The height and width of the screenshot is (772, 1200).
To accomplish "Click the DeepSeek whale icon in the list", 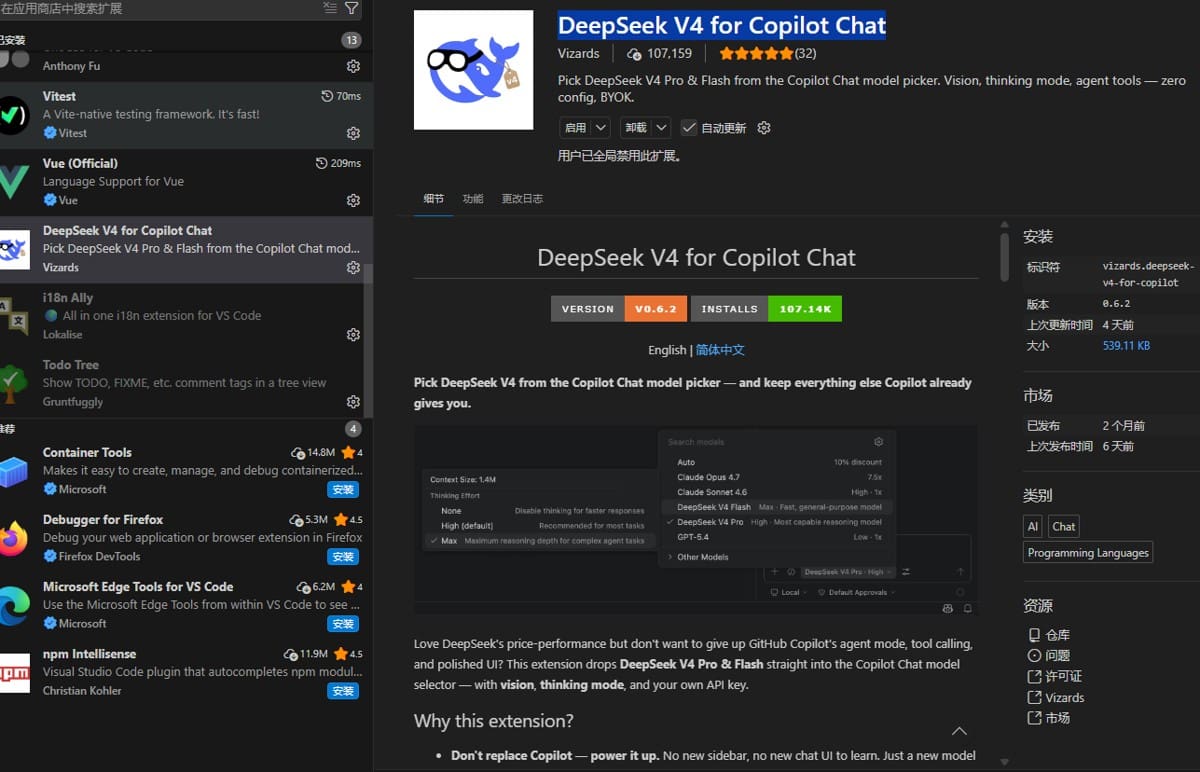I will [13, 249].
